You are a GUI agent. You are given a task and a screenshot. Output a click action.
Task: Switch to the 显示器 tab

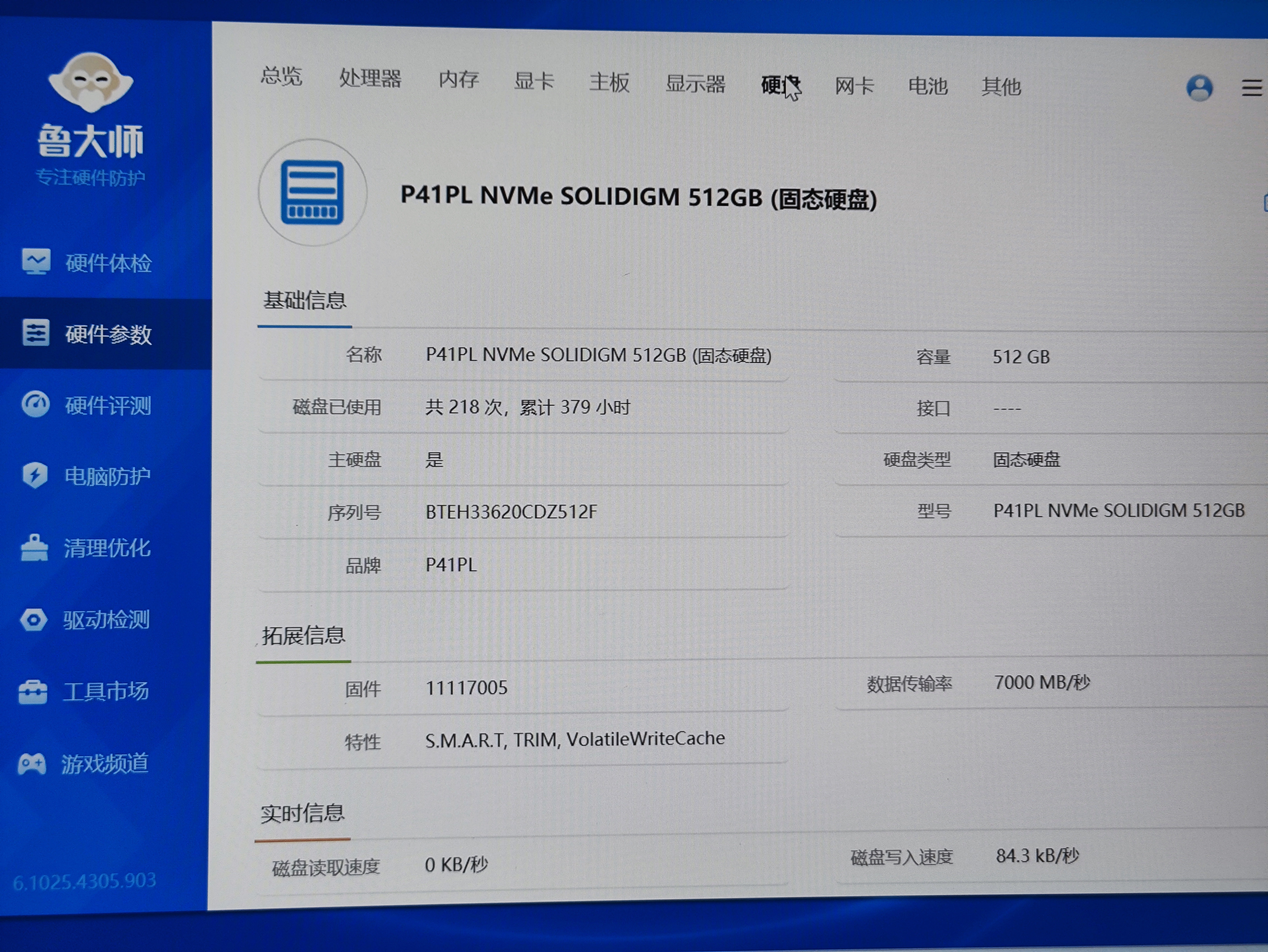tap(695, 84)
